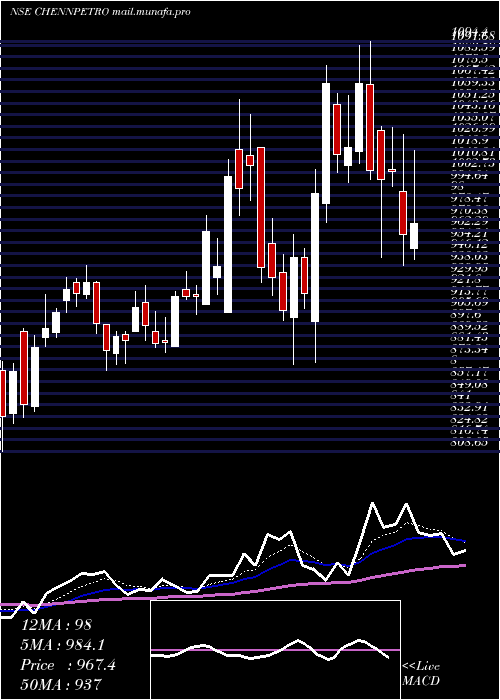Screen dimensions: 500x700
Task: Click the 929.98 price axis label
Action: 470,268
